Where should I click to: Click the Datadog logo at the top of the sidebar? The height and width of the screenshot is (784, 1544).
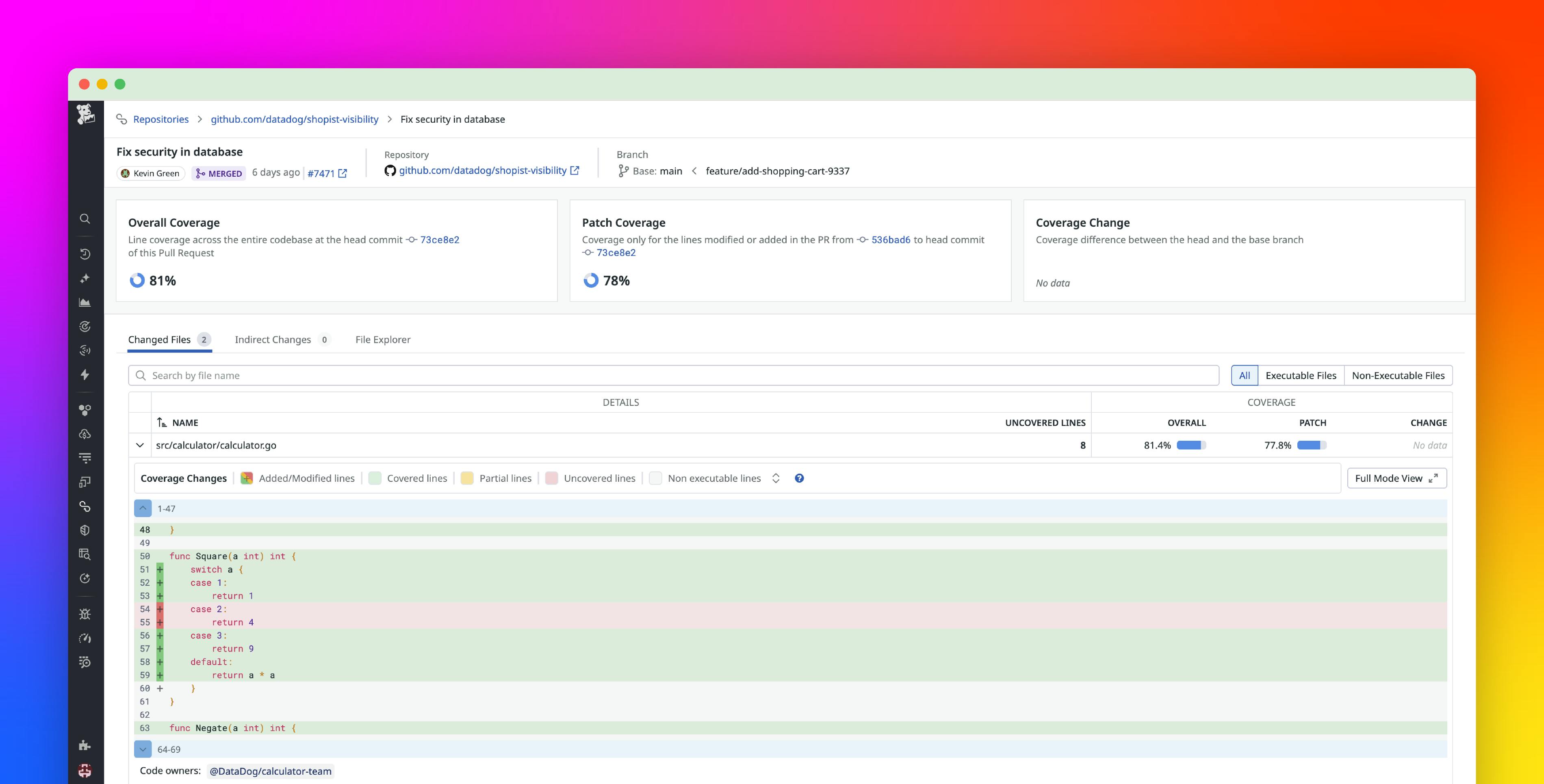coord(85,116)
